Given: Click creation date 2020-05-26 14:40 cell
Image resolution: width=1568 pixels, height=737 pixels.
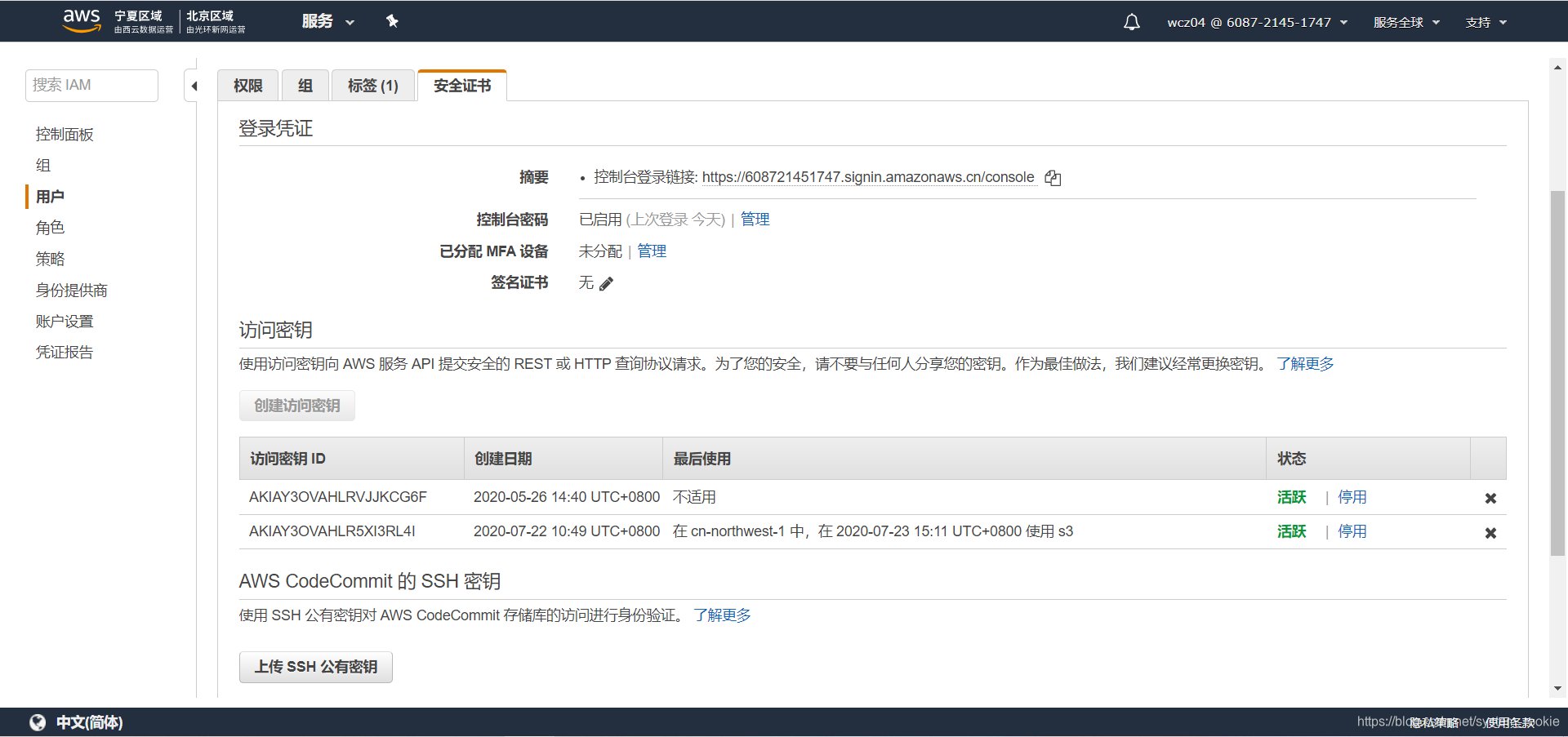Looking at the screenshot, I should coord(567,497).
